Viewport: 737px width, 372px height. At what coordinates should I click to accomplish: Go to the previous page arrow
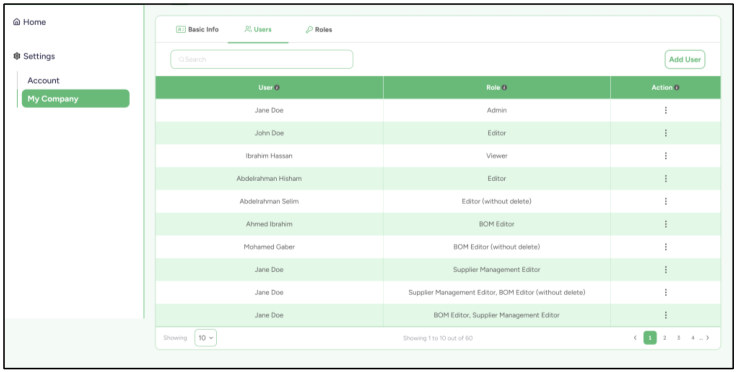pos(635,338)
